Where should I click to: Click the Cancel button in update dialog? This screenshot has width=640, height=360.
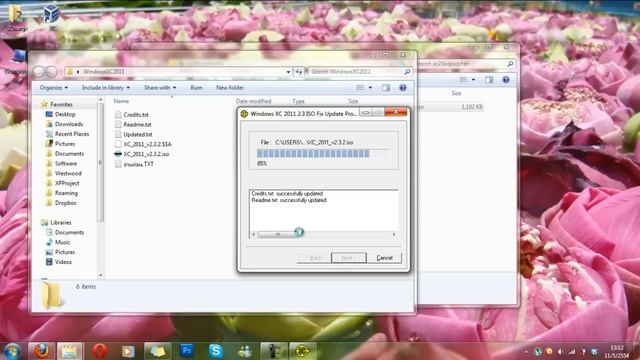tap(384, 258)
